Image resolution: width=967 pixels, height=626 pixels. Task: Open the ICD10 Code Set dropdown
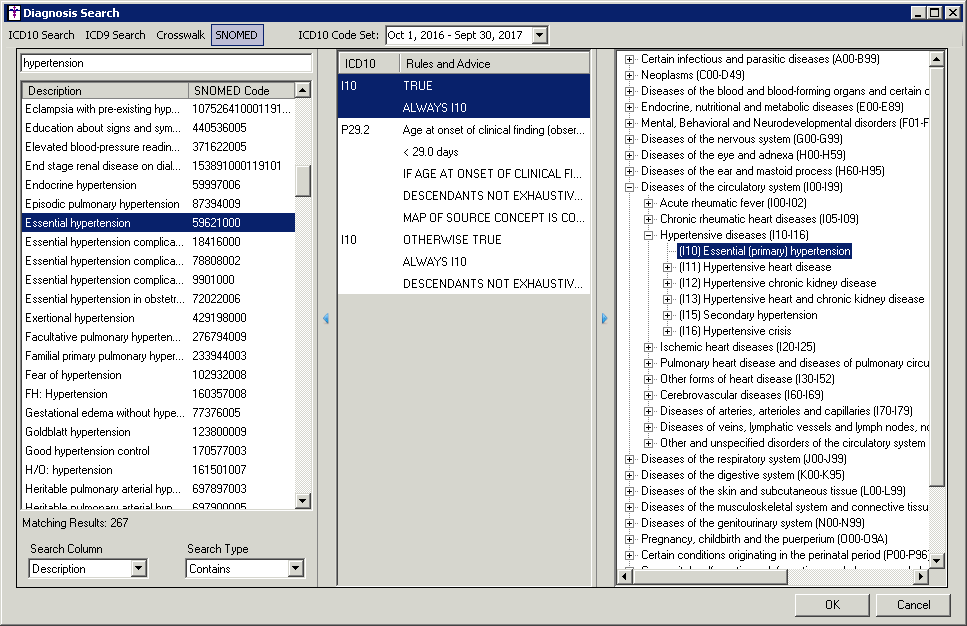pyautogui.click(x=540, y=35)
